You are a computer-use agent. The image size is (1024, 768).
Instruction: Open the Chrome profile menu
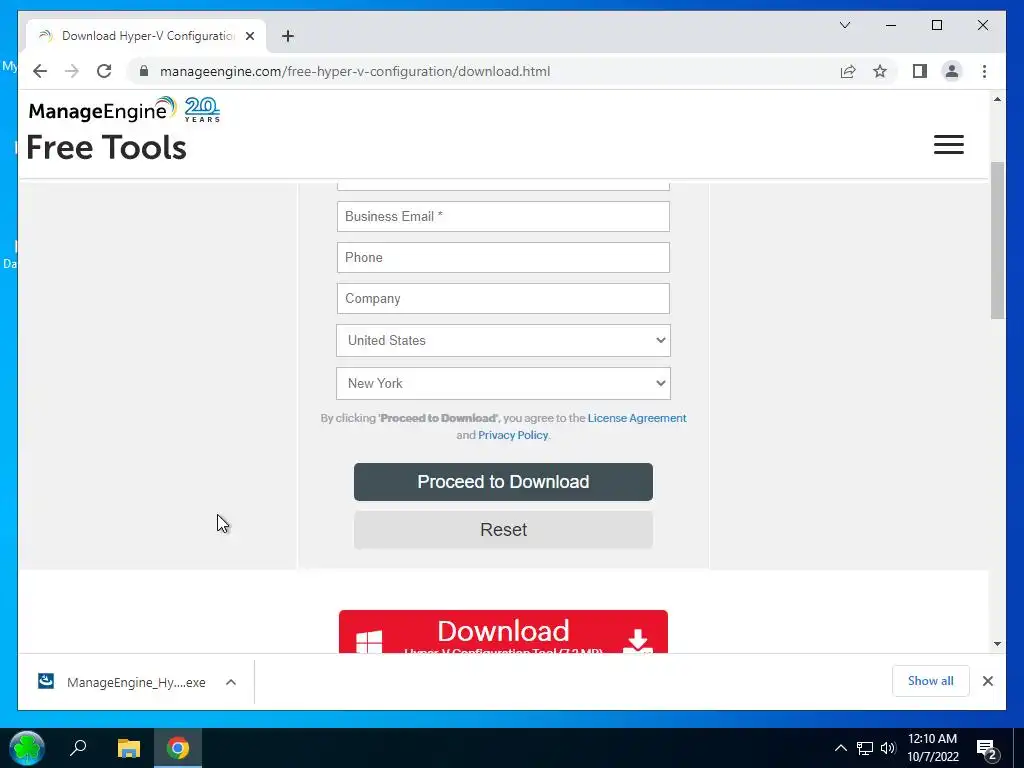tap(952, 71)
